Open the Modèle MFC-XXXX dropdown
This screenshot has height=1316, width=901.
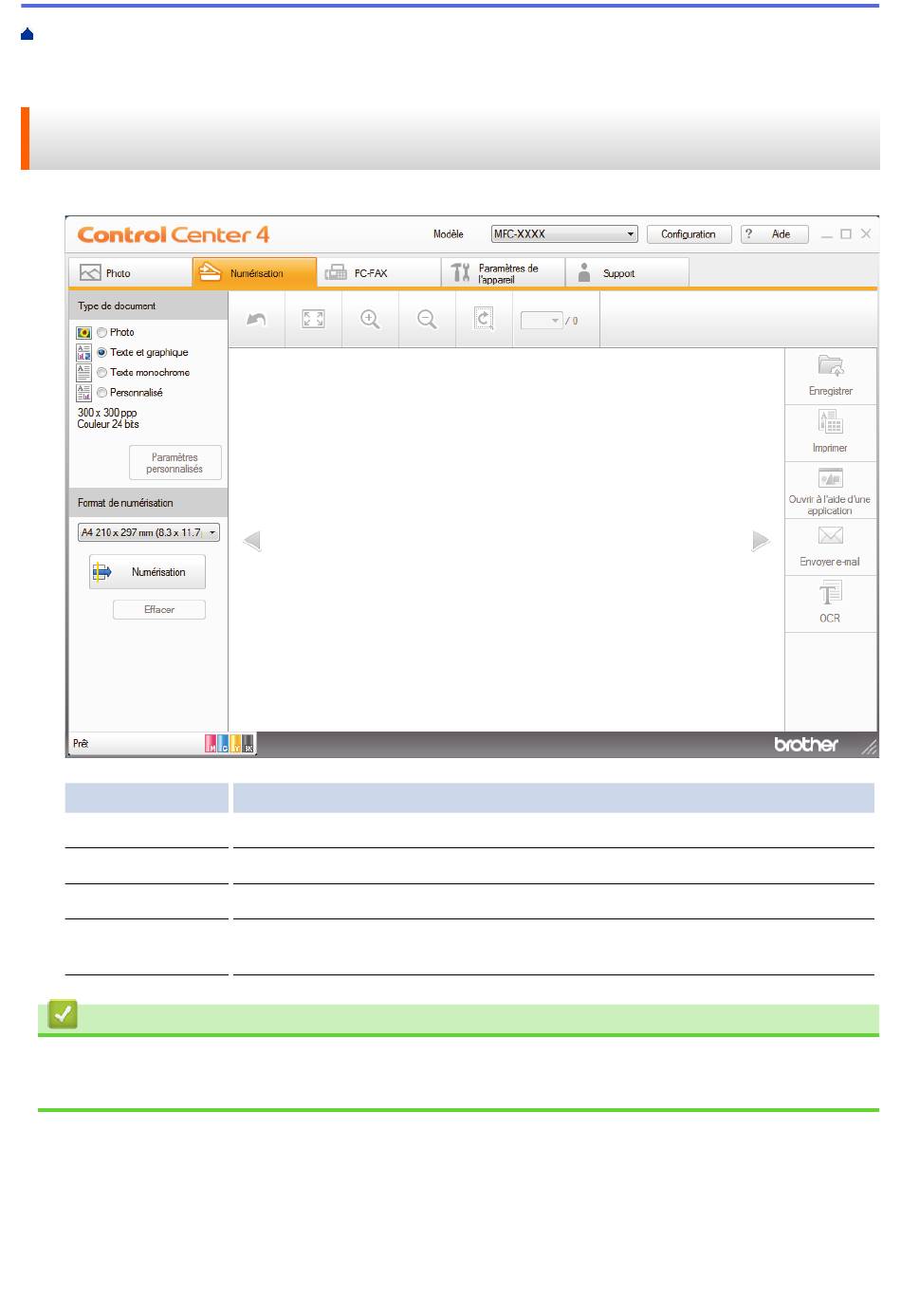(x=564, y=234)
